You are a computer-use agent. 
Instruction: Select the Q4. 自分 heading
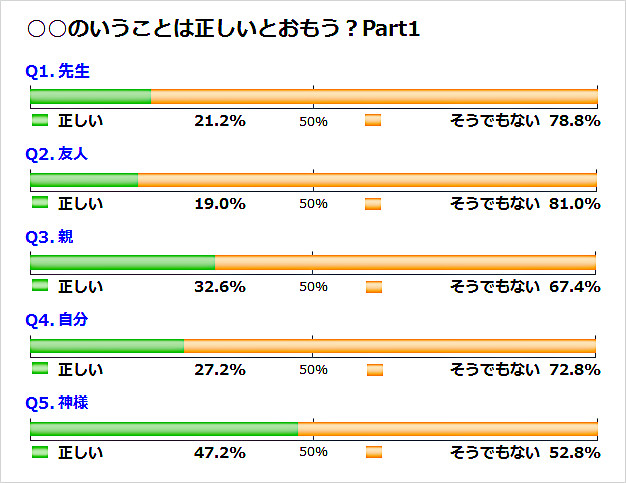(x=57, y=320)
